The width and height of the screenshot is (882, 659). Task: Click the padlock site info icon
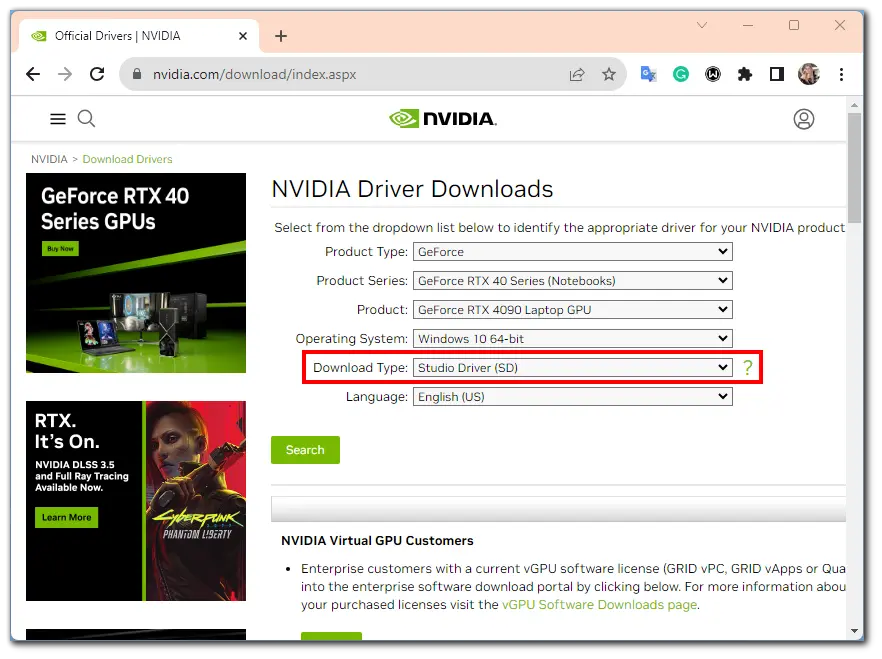click(137, 74)
